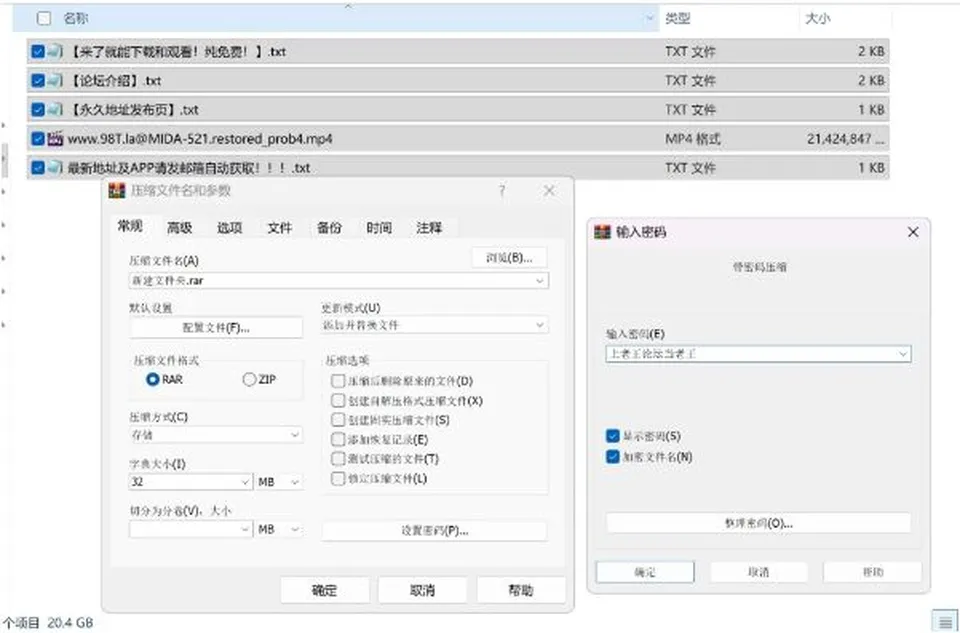Open the archive name 新建文件夹.rar dropdown
This screenshot has height=633, width=960.
pos(539,281)
